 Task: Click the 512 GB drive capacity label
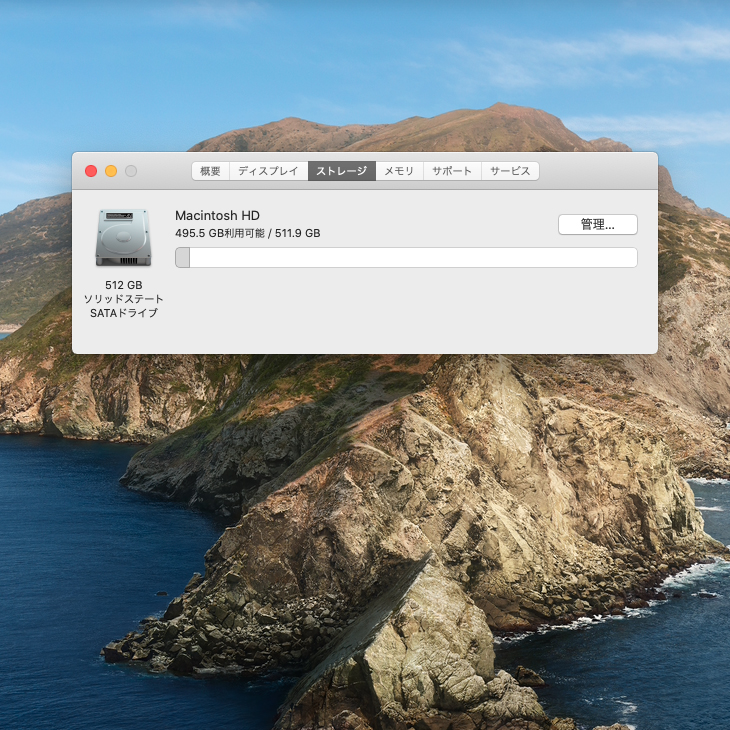tap(123, 285)
